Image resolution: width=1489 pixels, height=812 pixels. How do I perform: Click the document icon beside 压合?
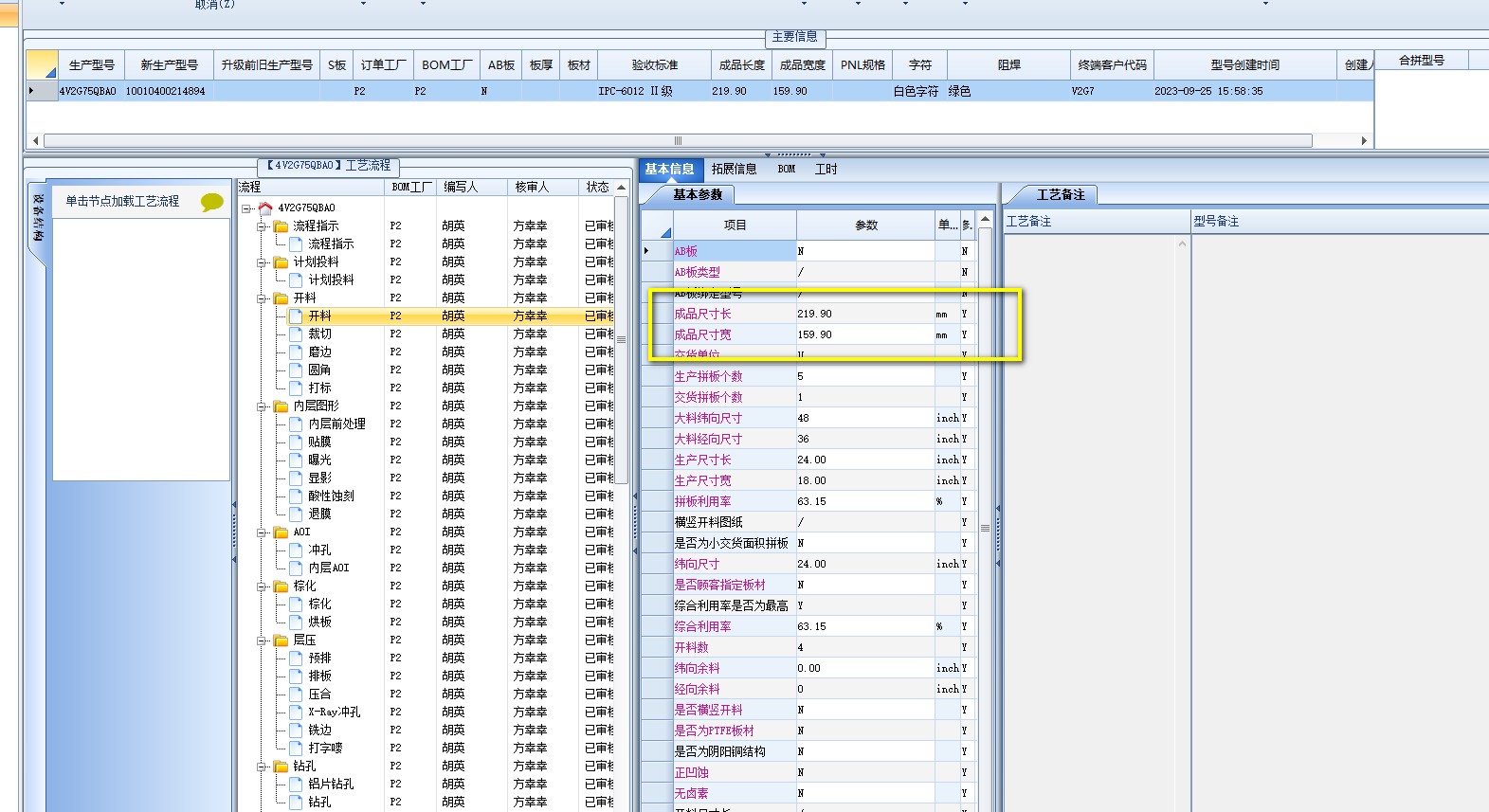296,694
